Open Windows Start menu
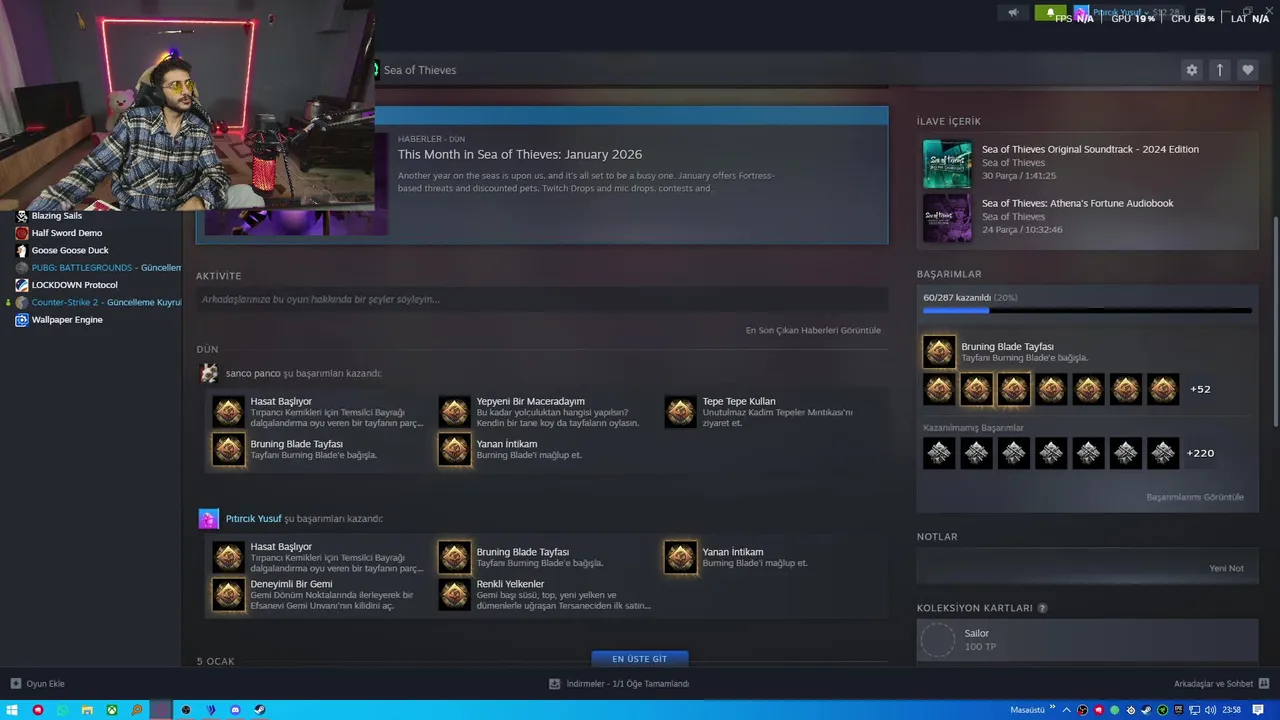The height and width of the screenshot is (720, 1280). (13, 710)
